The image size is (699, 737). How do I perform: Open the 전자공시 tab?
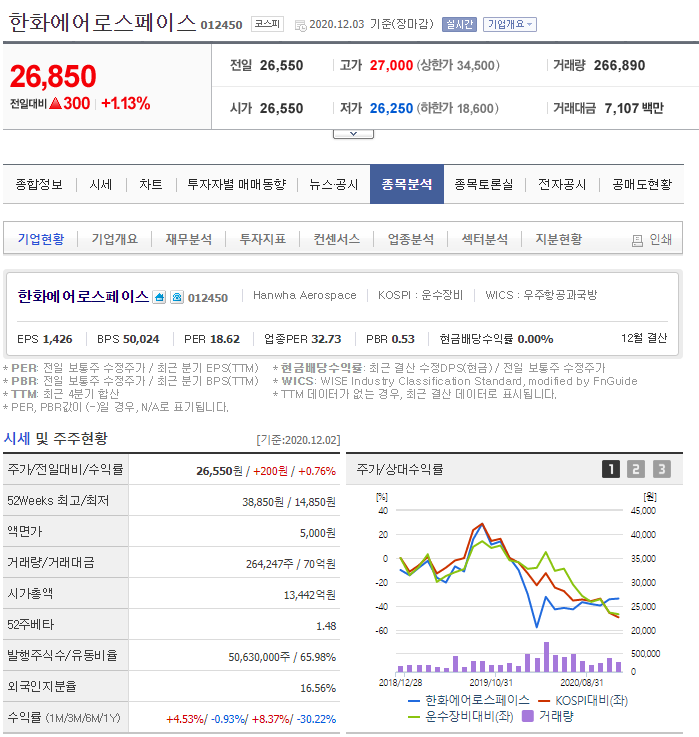point(562,184)
